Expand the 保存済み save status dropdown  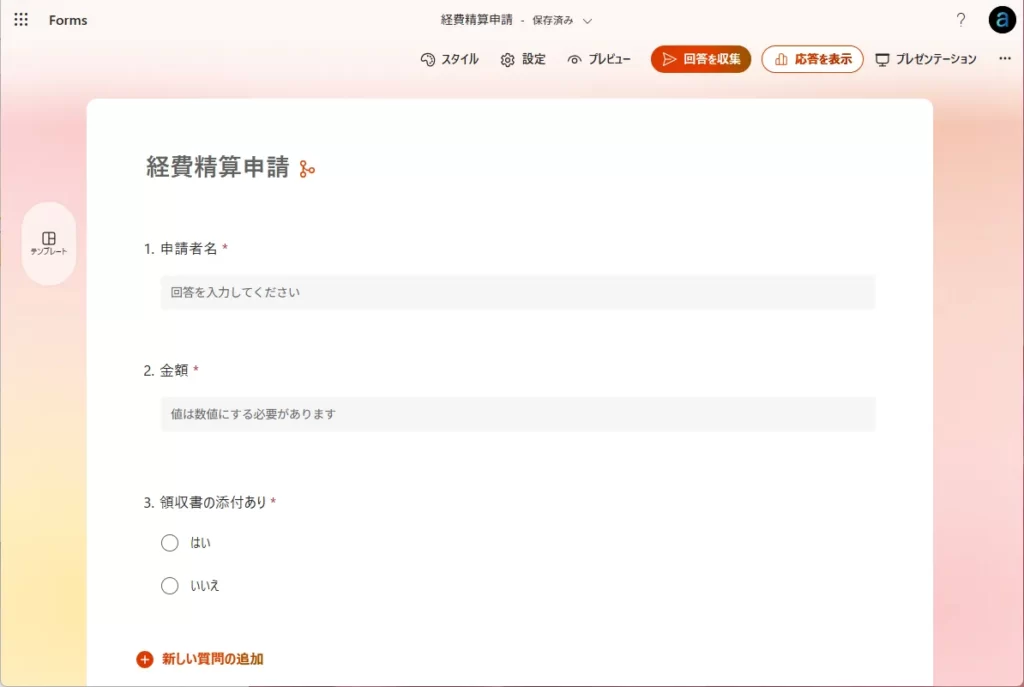pyautogui.click(x=588, y=19)
